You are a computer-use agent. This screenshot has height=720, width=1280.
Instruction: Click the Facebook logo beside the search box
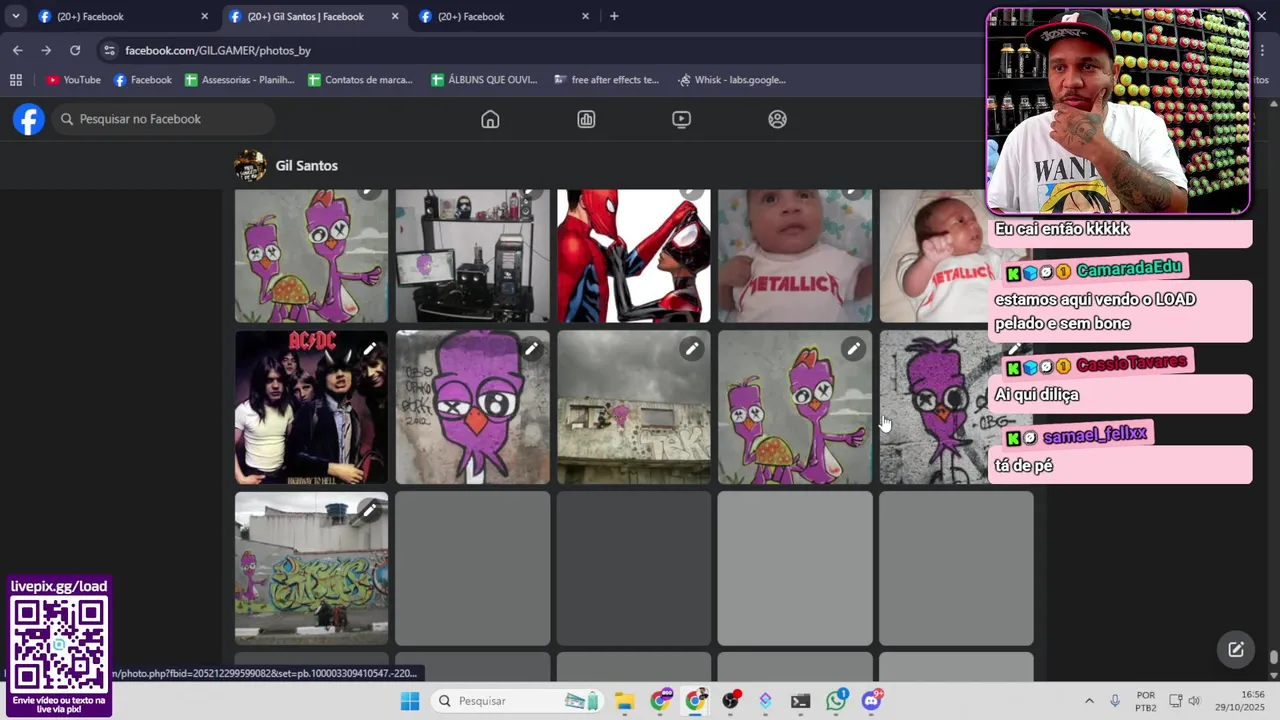[29, 119]
